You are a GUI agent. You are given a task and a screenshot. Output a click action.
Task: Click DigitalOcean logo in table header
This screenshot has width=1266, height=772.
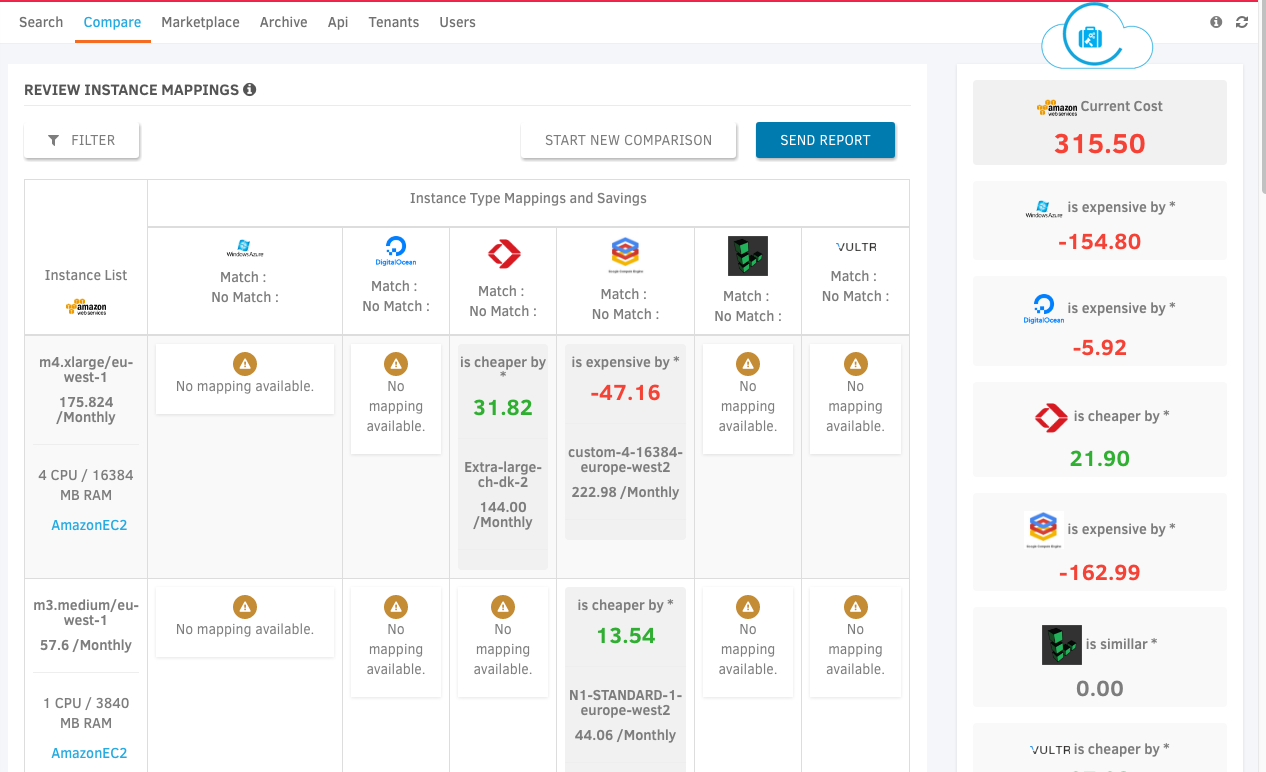pos(396,252)
